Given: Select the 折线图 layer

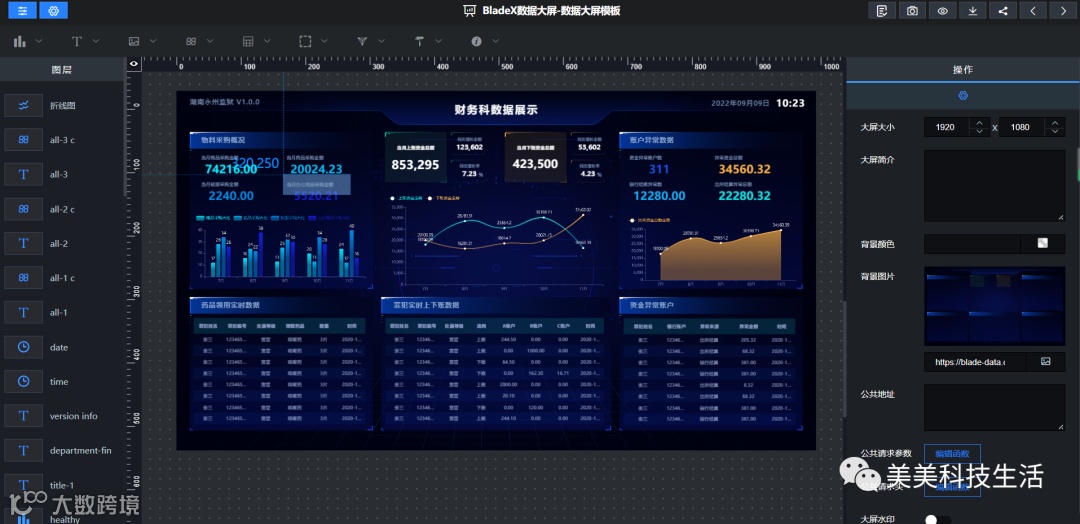Looking at the screenshot, I should pyautogui.click(x=62, y=105).
